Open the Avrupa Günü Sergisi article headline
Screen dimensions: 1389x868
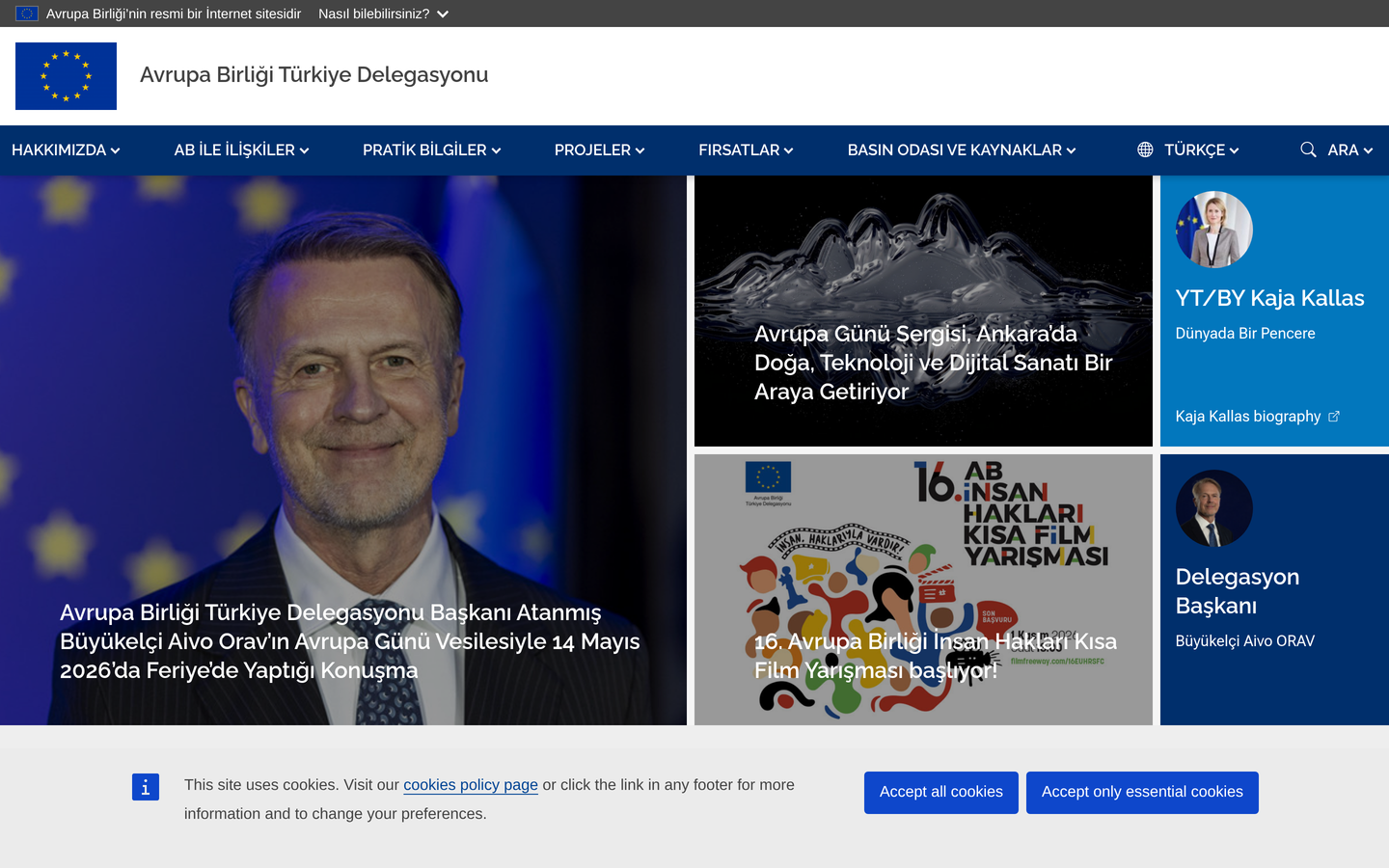tap(934, 363)
